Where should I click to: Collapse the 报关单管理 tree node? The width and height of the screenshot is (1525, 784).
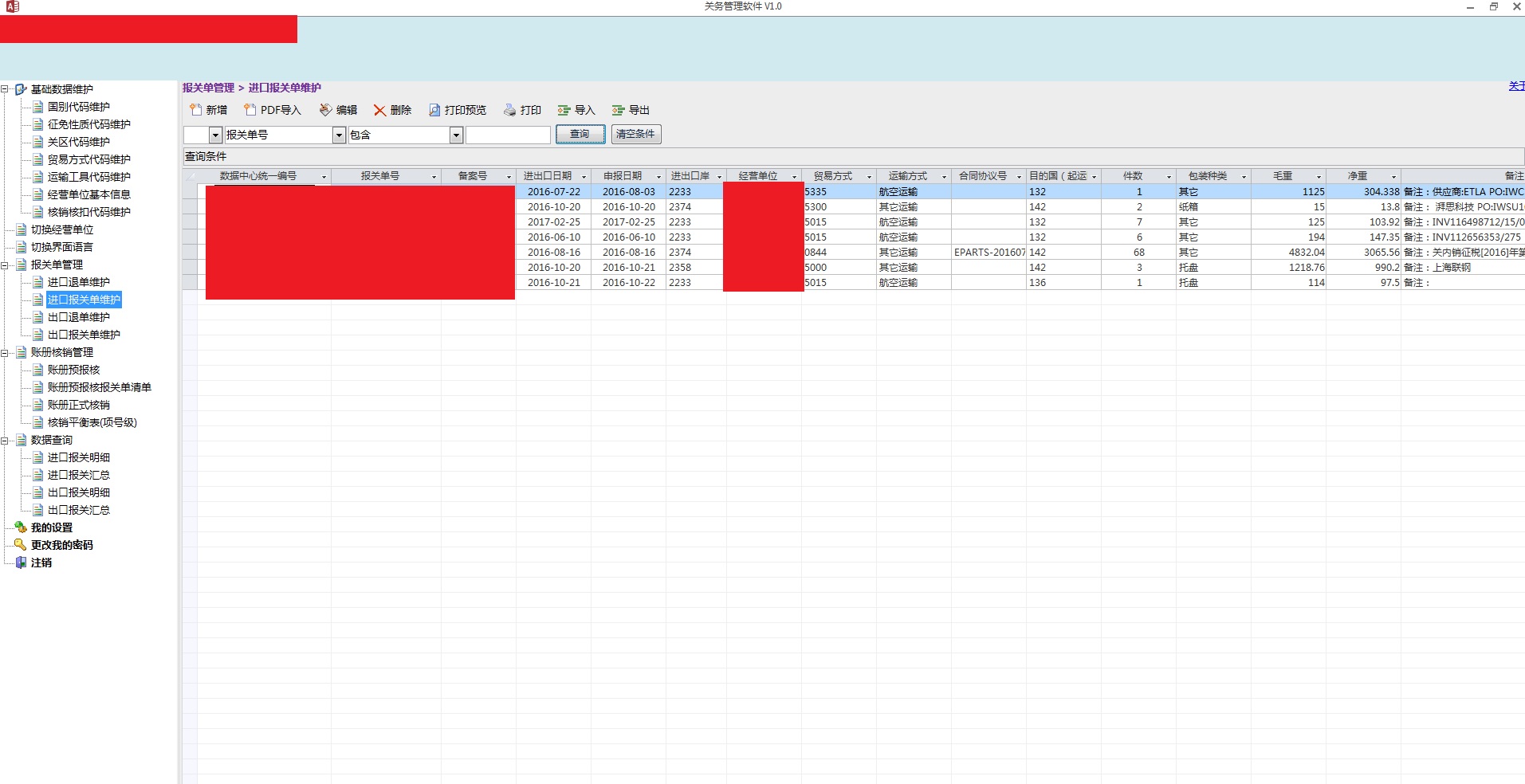point(5,265)
